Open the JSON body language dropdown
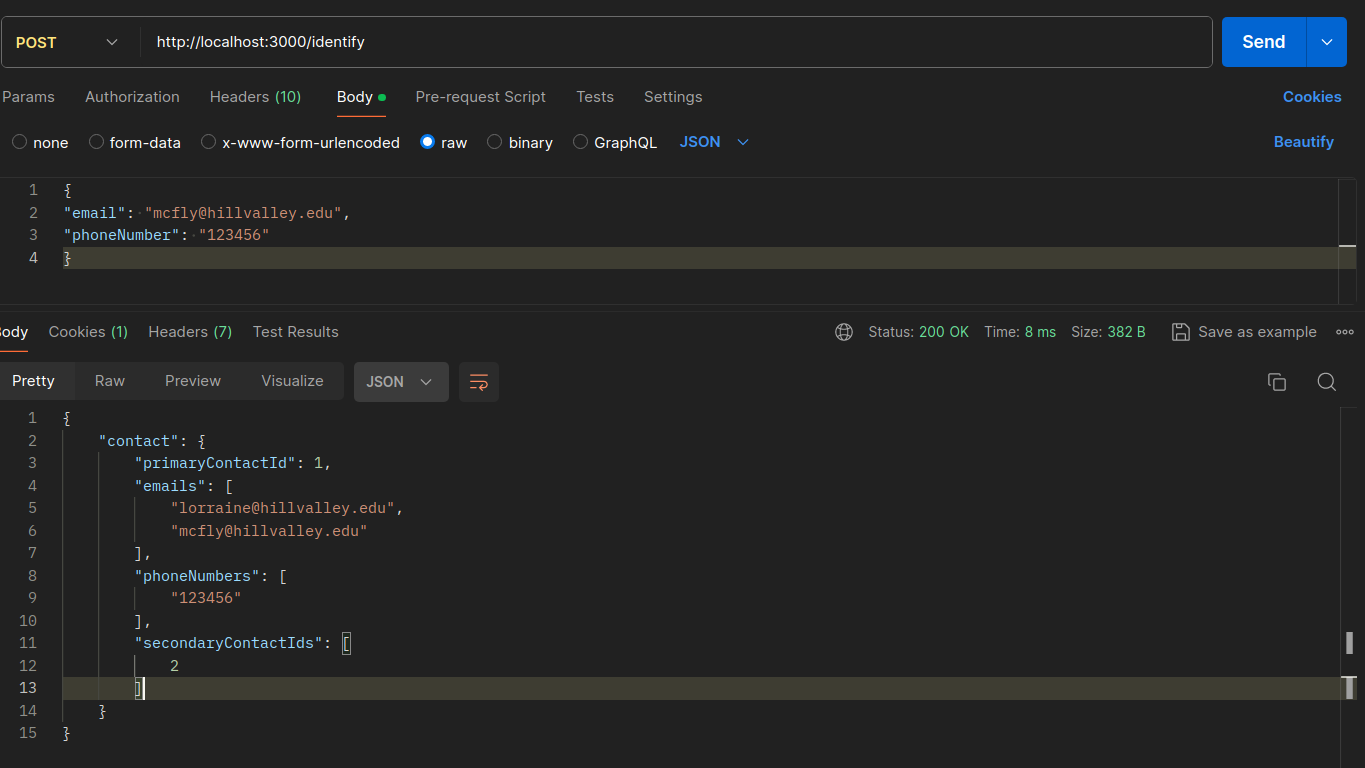 (x=714, y=142)
